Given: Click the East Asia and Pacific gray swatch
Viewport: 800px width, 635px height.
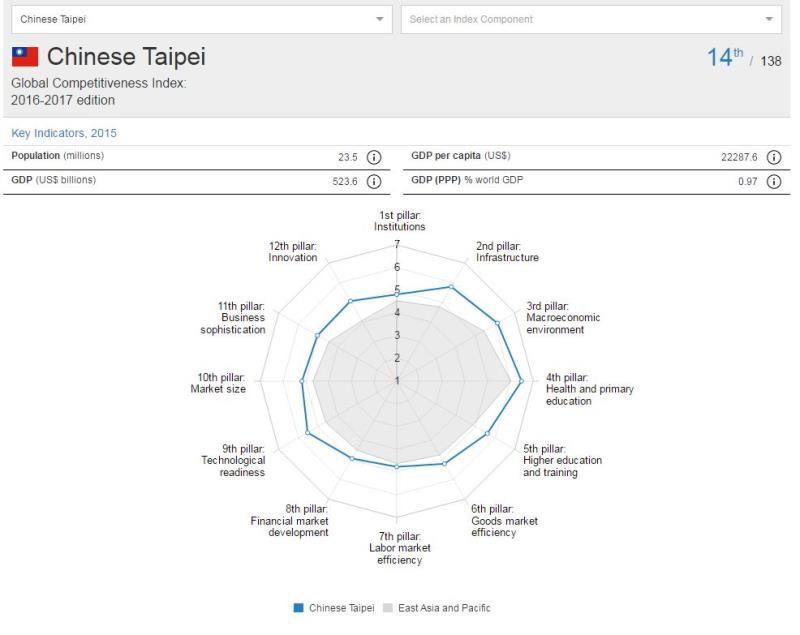Looking at the screenshot, I should point(387,608).
